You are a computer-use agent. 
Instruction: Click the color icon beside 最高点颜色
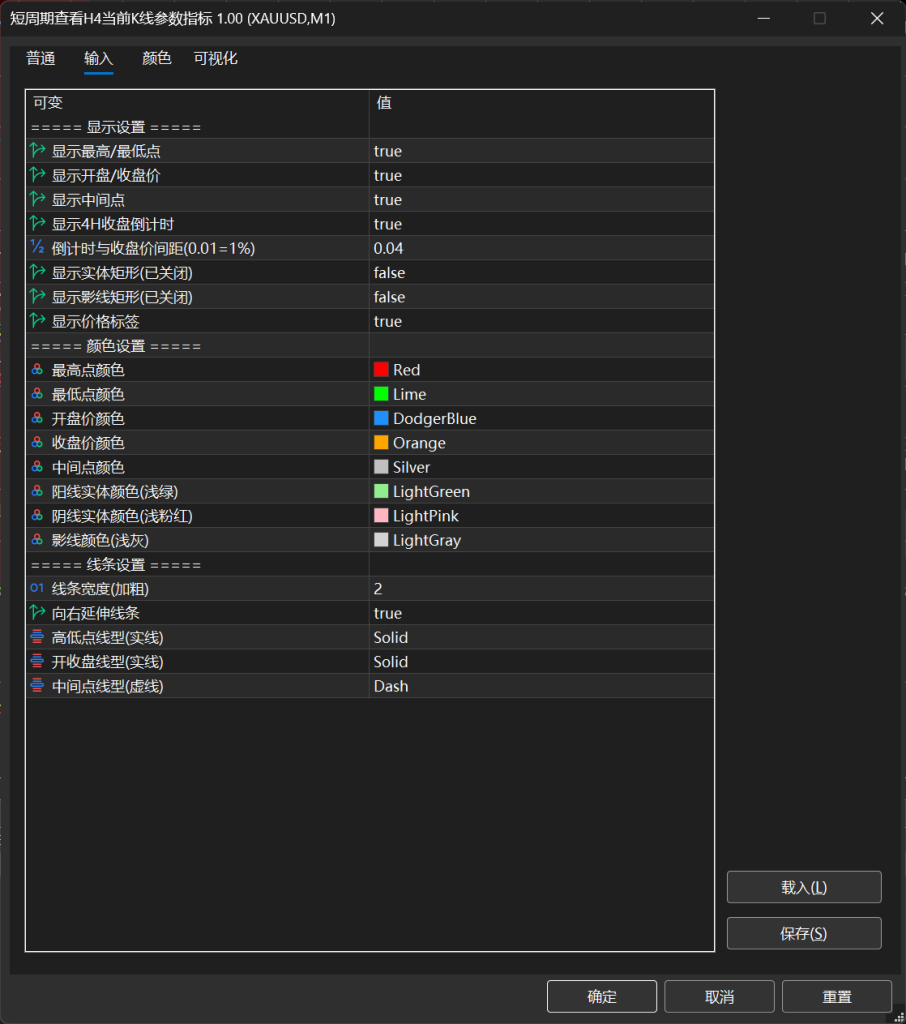click(37, 369)
